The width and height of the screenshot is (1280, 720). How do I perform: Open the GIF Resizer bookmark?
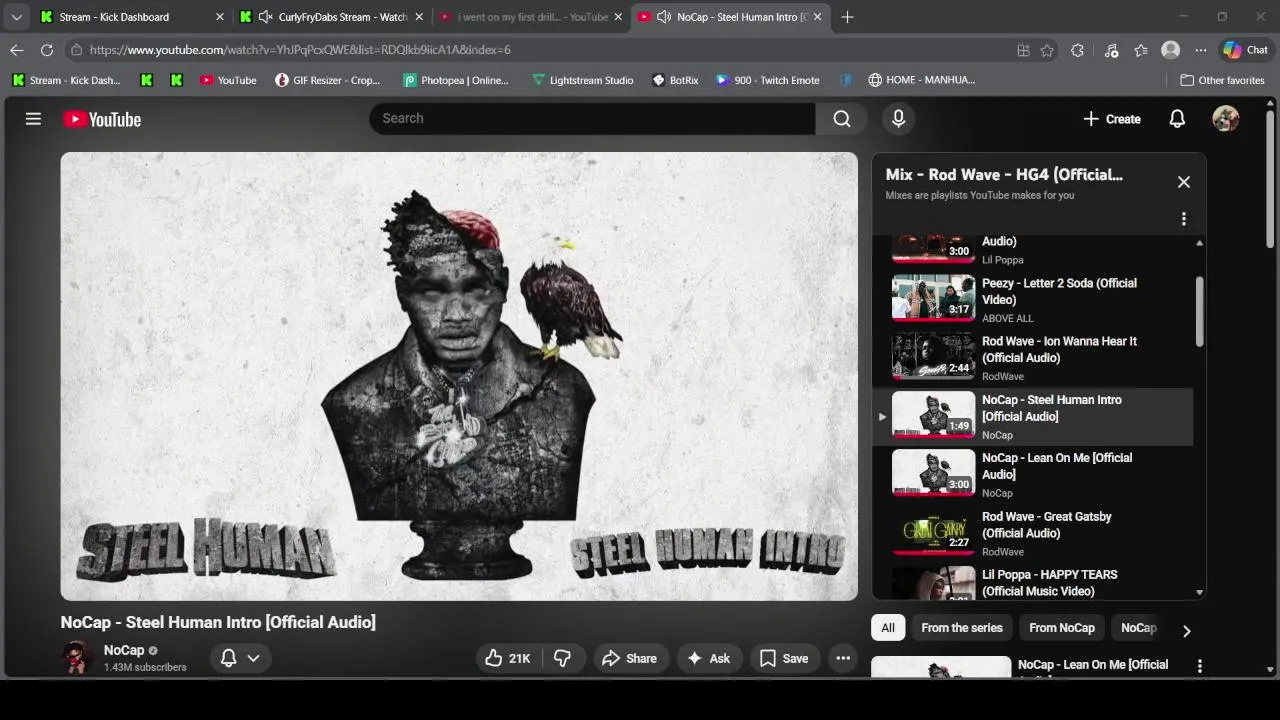click(328, 80)
